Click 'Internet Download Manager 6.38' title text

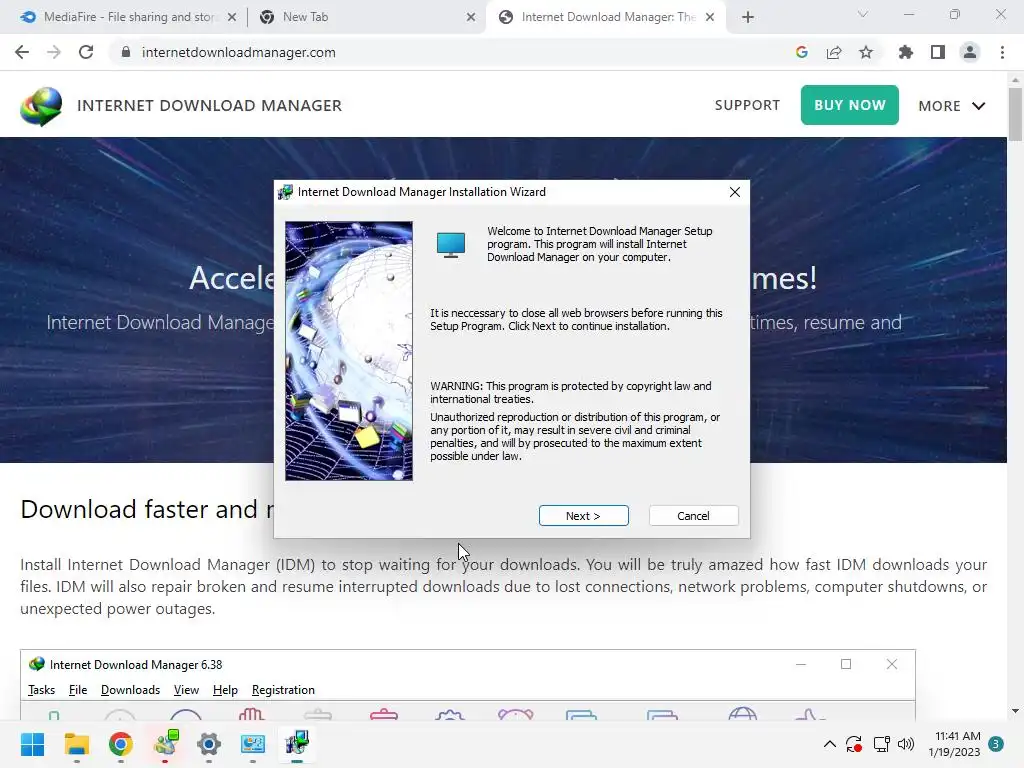pos(136,665)
